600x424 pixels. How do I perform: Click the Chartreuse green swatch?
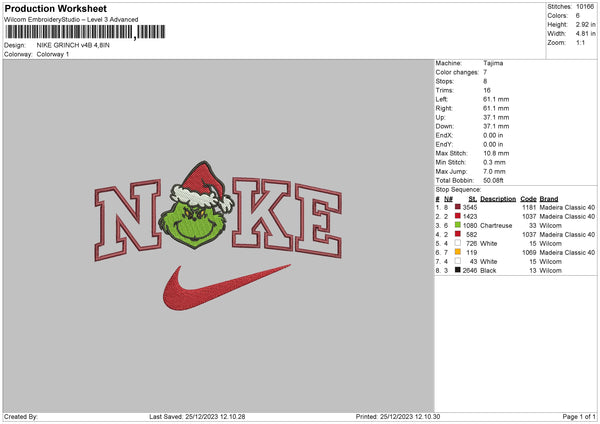point(457,225)
